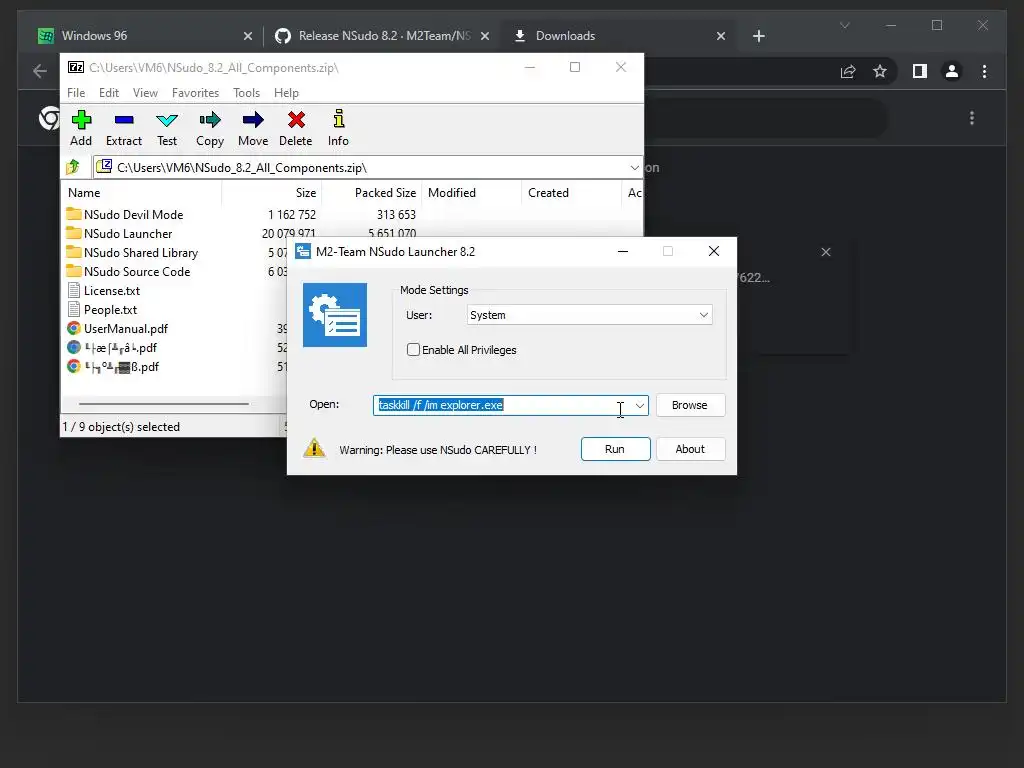
Task: Toggle the Chrome side panel icon
Action: (x=920, y=71)
